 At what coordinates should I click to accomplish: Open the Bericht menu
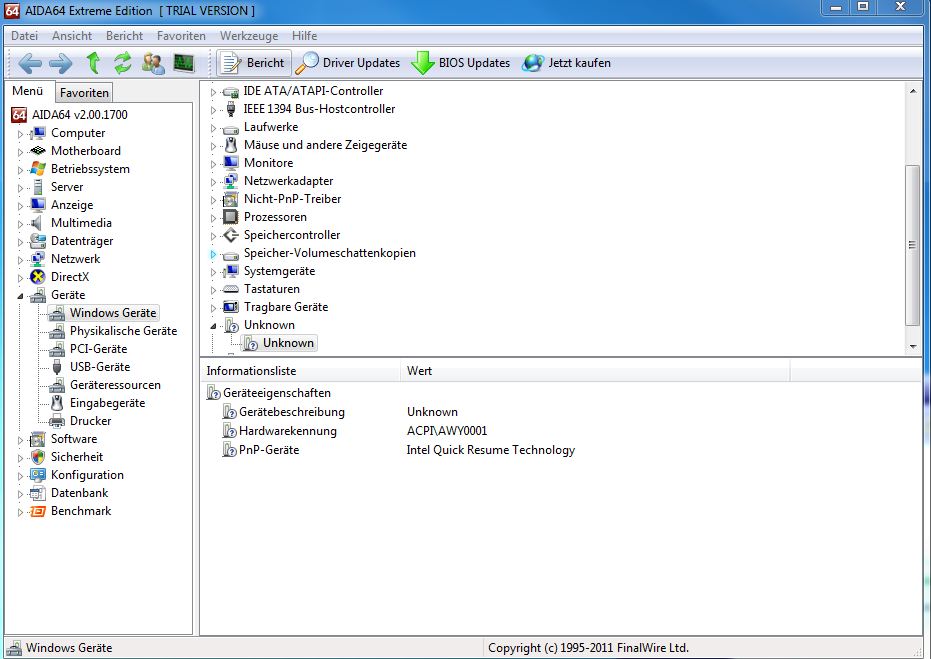124,36
